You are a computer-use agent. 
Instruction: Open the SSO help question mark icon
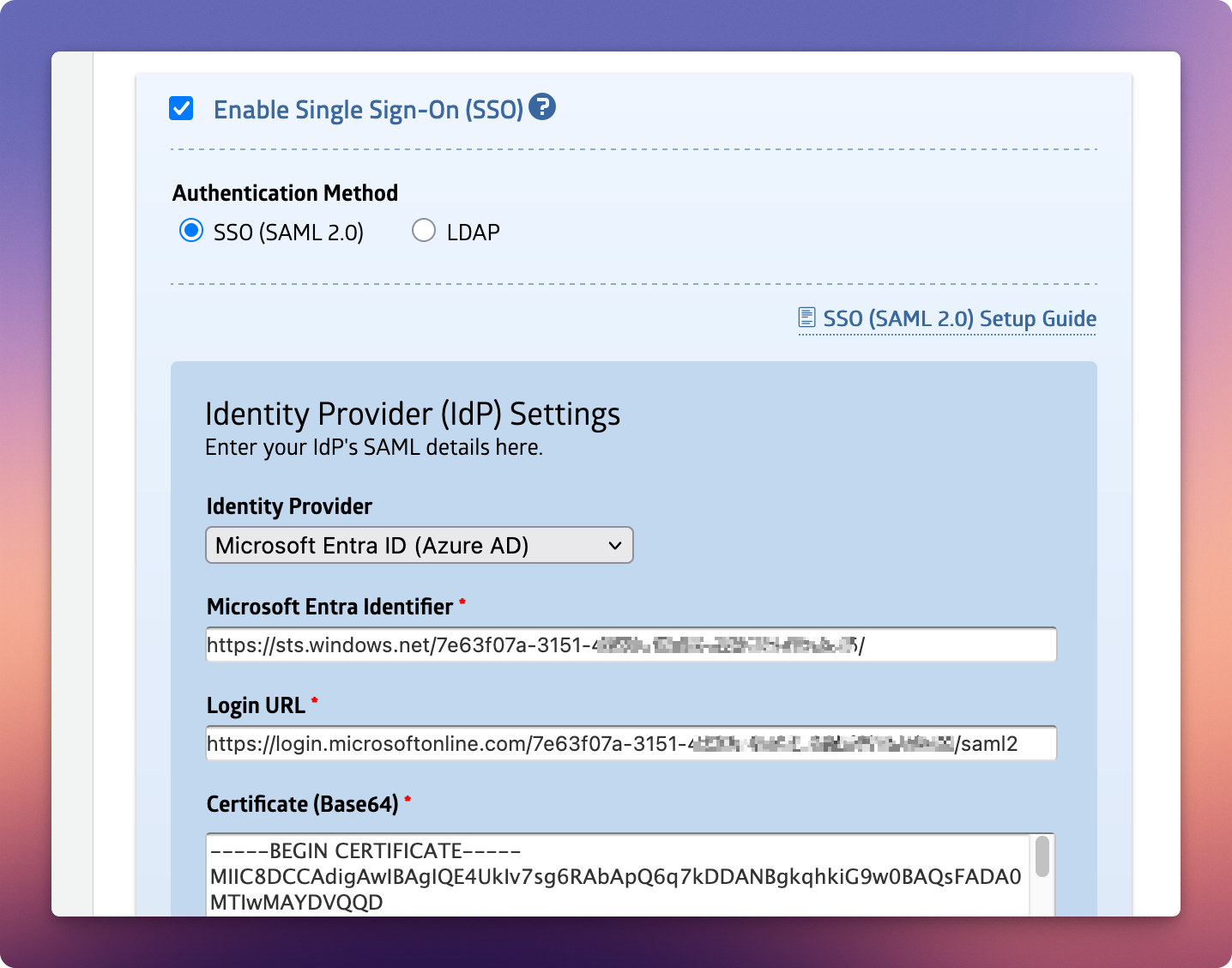542,107
